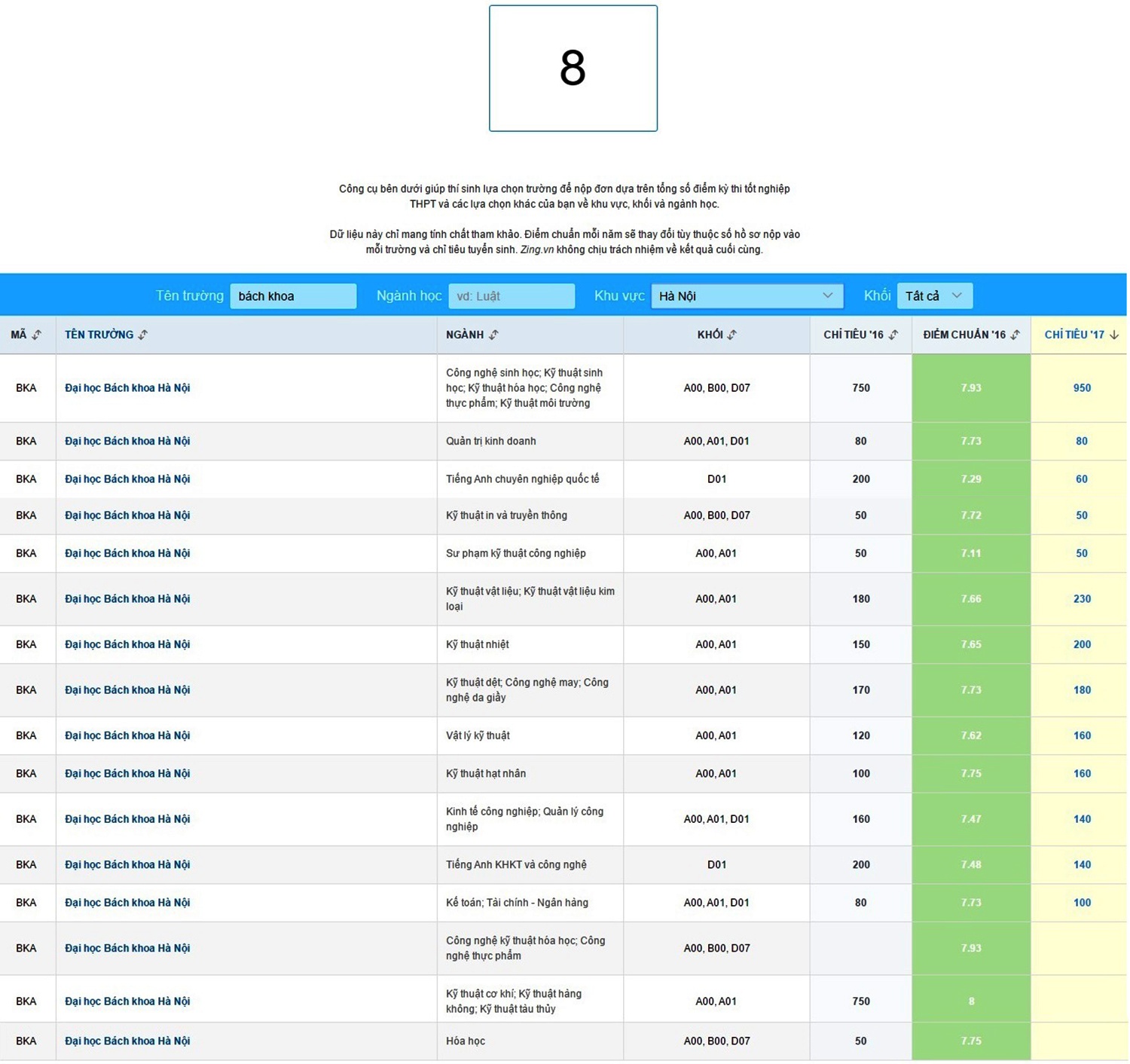
Task: Click the score box showing 8
Action: click(573, 69)
